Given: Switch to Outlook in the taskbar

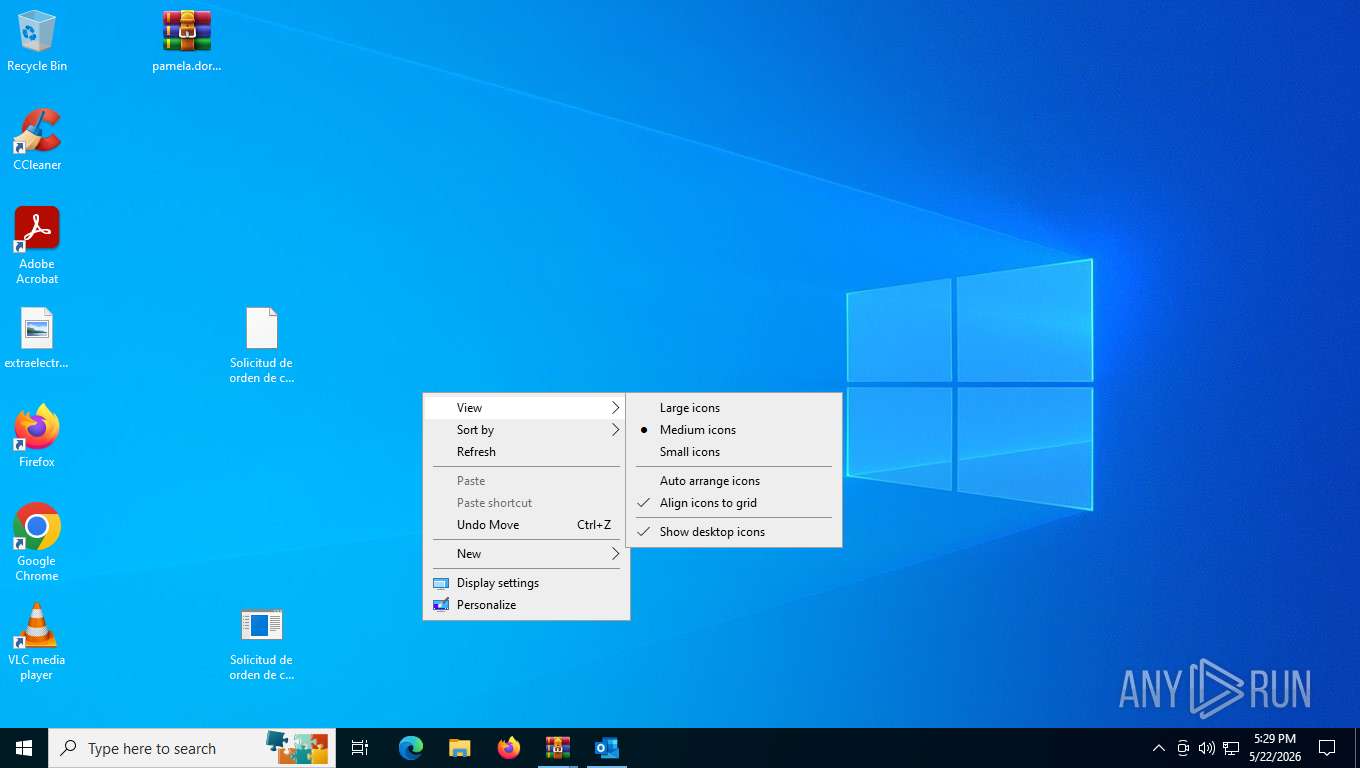Looking at the screenshot, I should tap(607, 748).
